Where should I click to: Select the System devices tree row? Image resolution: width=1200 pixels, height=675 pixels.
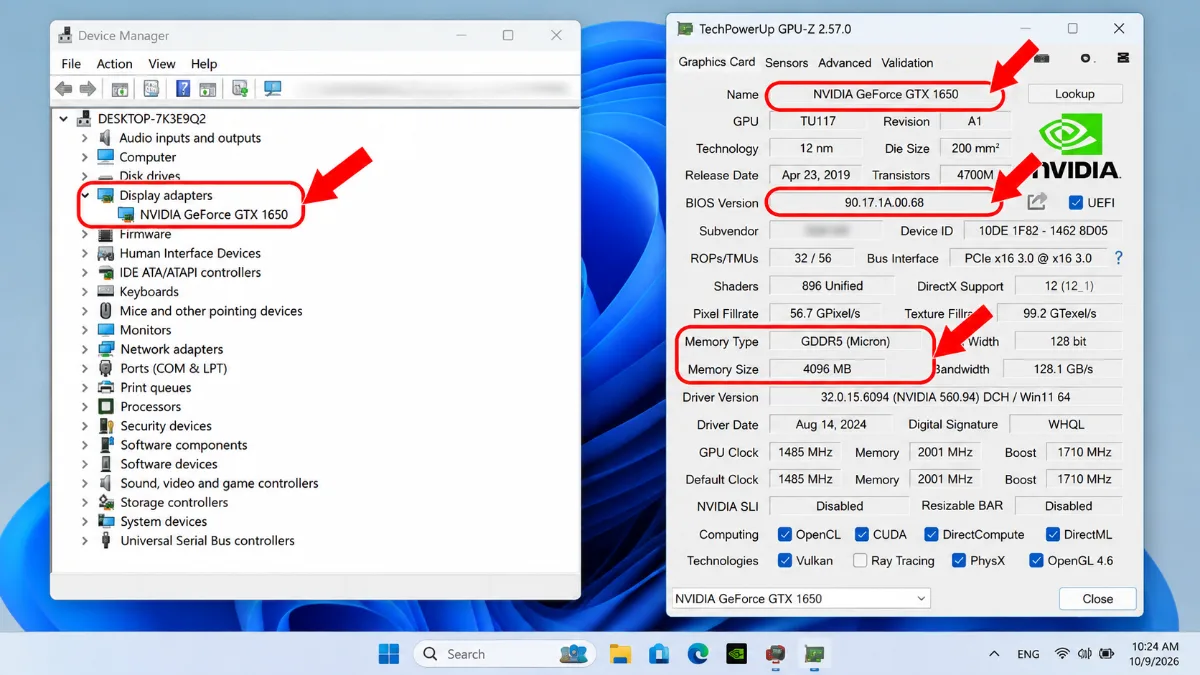point(164,522)
